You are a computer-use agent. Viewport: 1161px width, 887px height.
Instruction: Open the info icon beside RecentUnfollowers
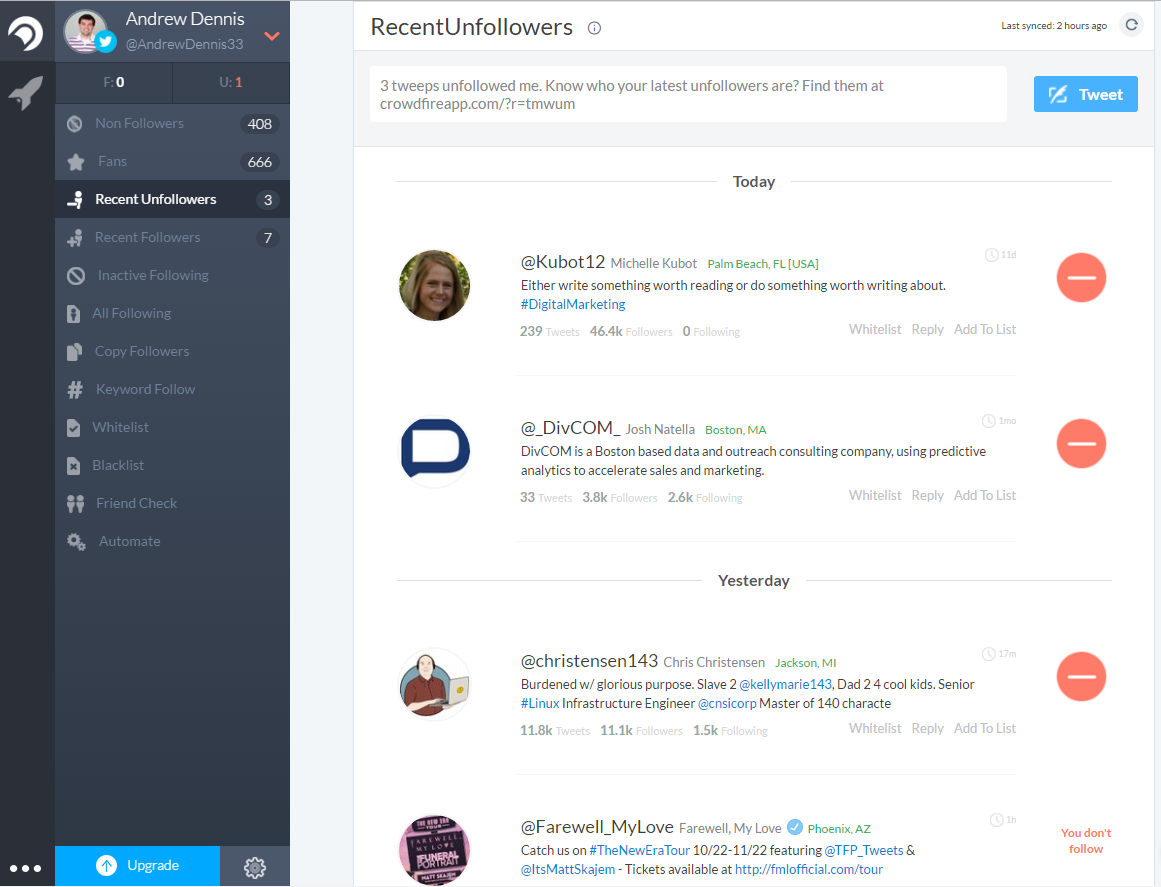tap(594, 28)
